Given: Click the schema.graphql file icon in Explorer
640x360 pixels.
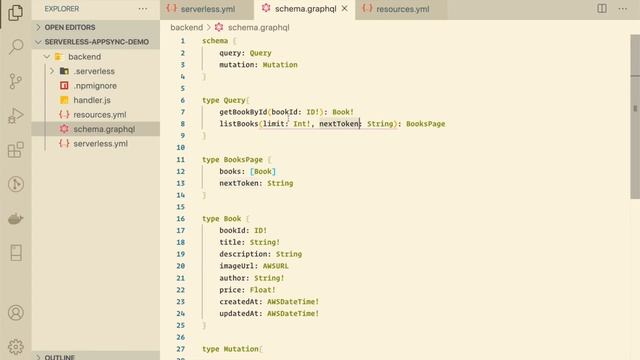Looking at the screenshot, I should coord(64,129).
